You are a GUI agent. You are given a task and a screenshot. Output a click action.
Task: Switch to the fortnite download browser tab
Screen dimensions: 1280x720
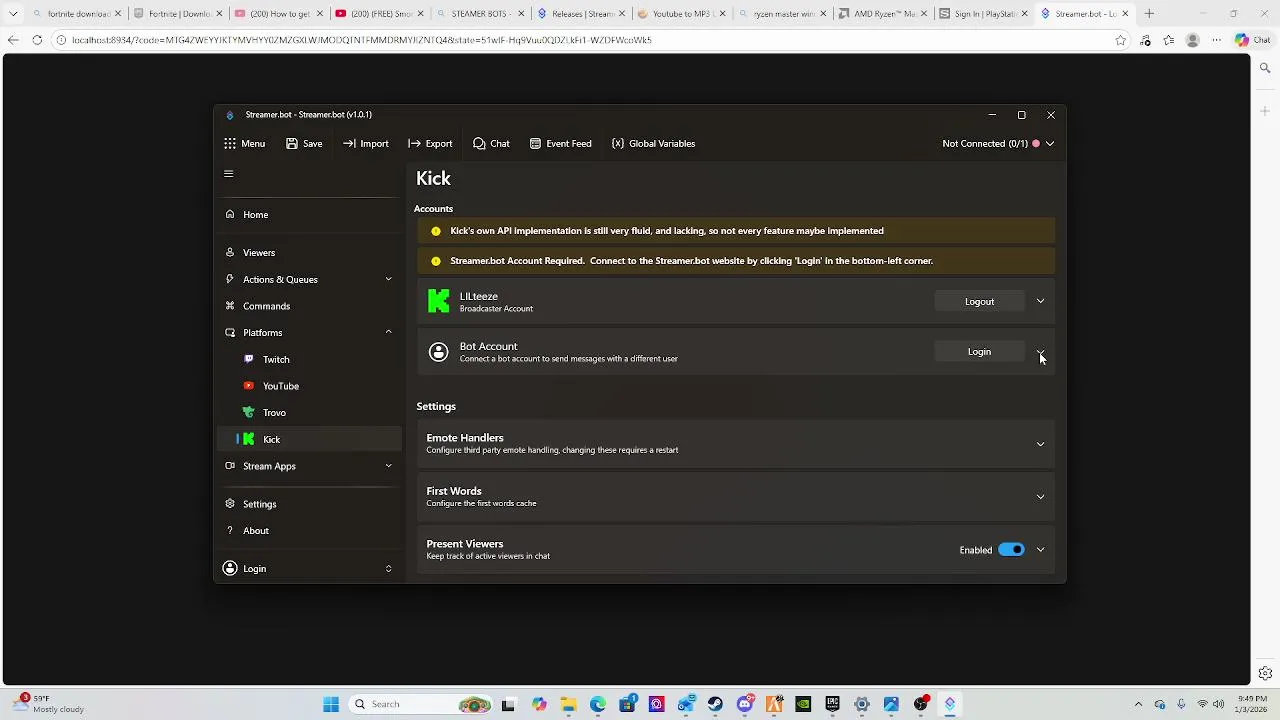(78, 14)
